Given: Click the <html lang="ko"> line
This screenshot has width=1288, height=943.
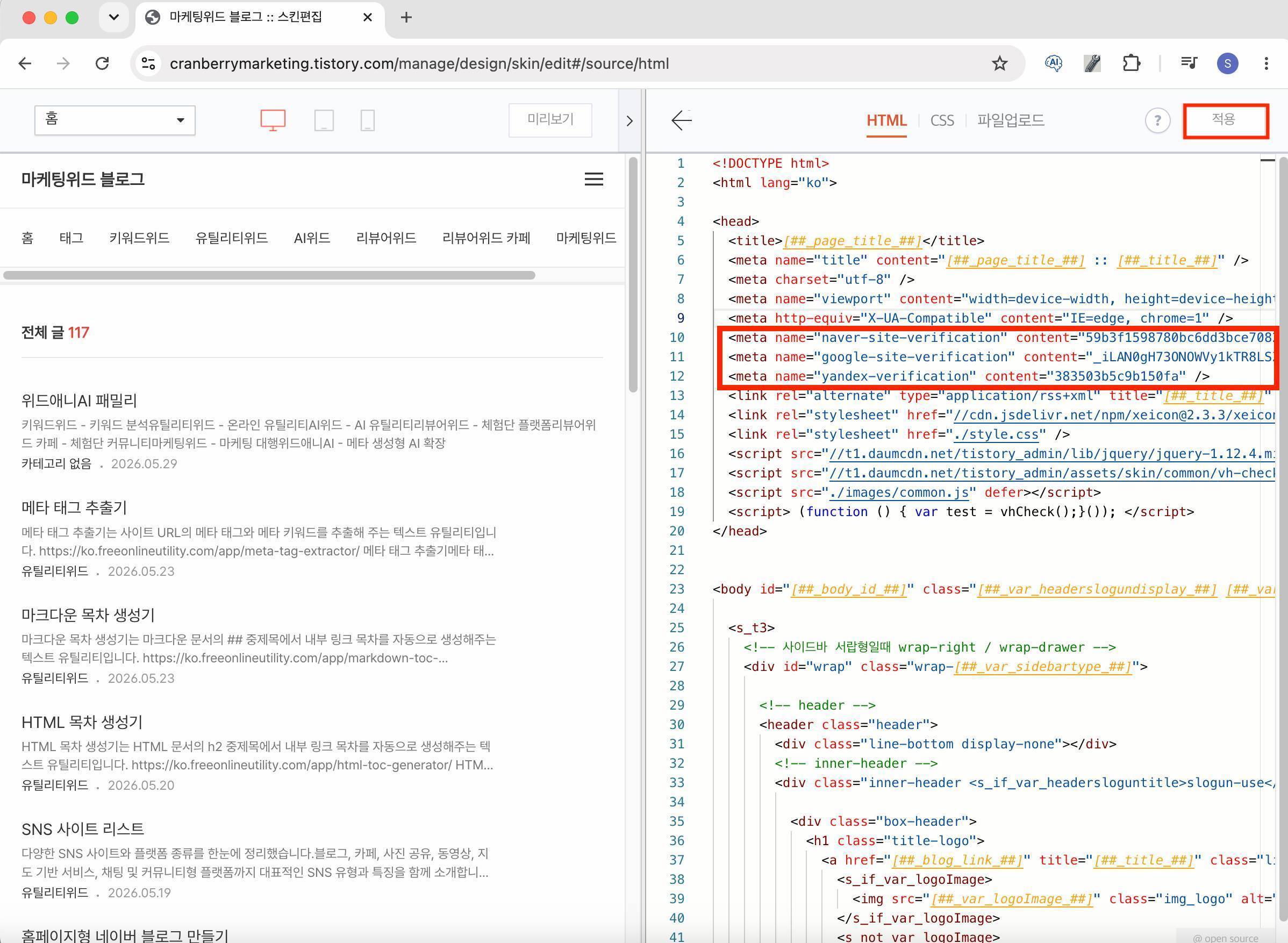Looking at the screenshot, I should click(775, 183).
